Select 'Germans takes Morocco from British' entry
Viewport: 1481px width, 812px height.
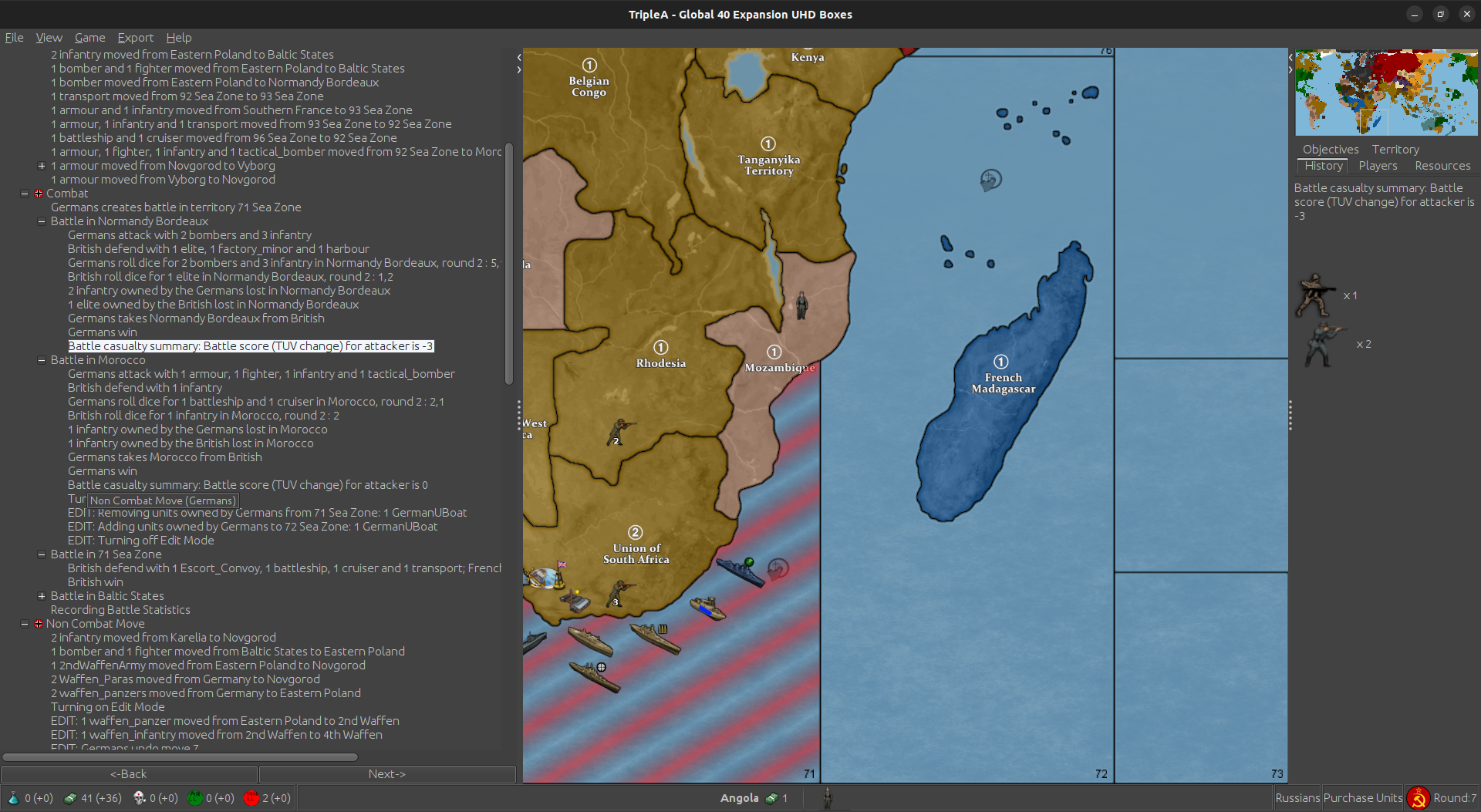(x=164, y=457)
